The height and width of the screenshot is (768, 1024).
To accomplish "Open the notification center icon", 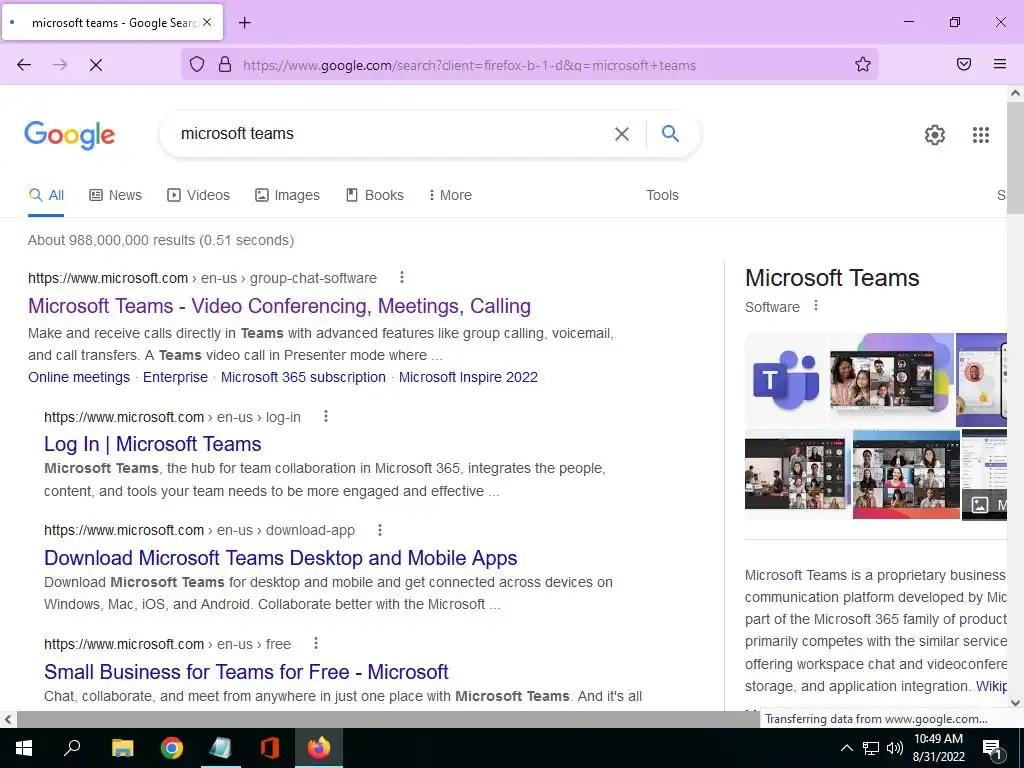I will tap(992, 749).
